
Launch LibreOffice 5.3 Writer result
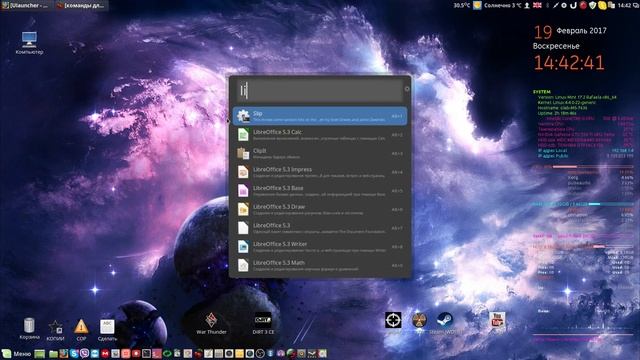tap(320, 247)
